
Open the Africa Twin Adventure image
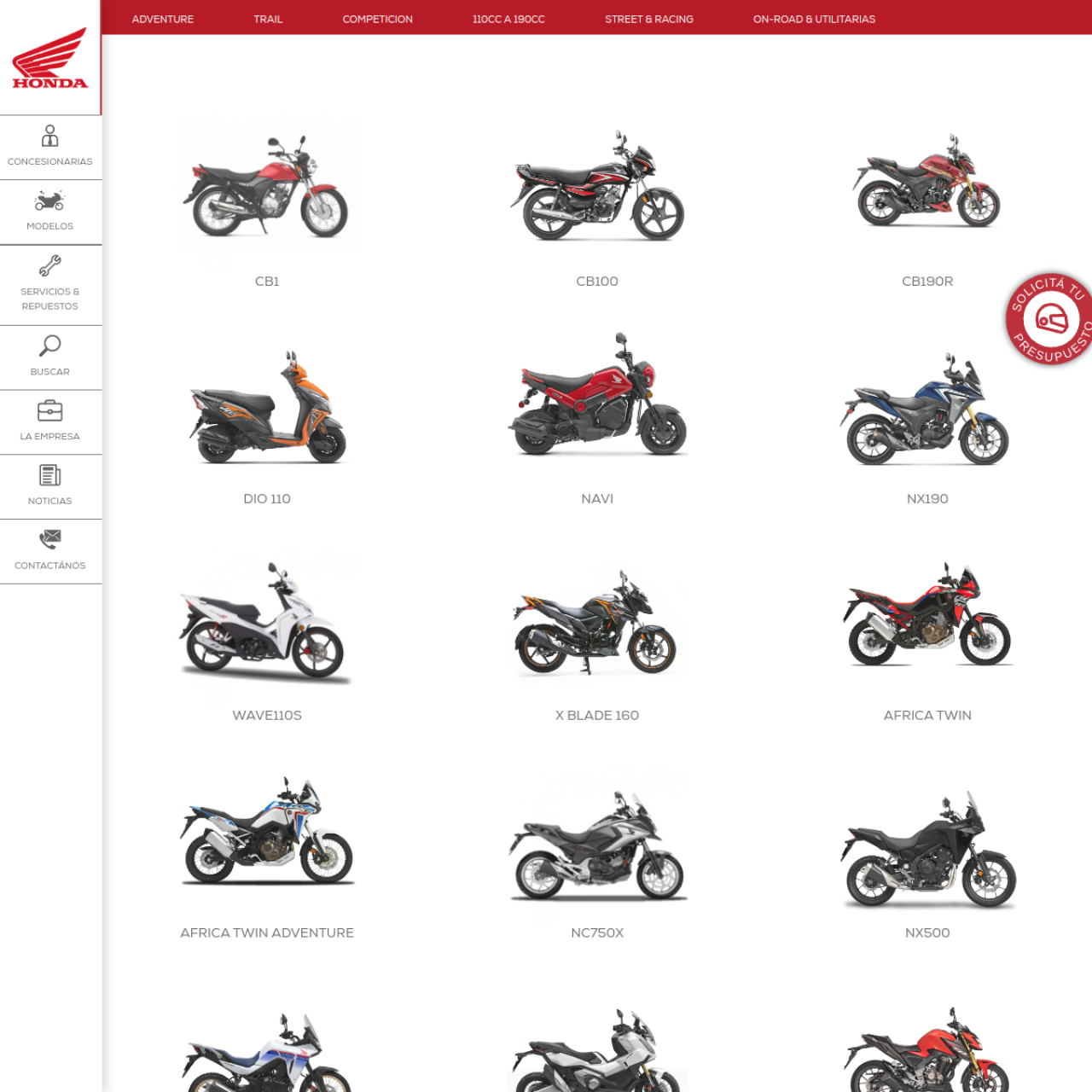pyautogui.click(x=267, y=832)
